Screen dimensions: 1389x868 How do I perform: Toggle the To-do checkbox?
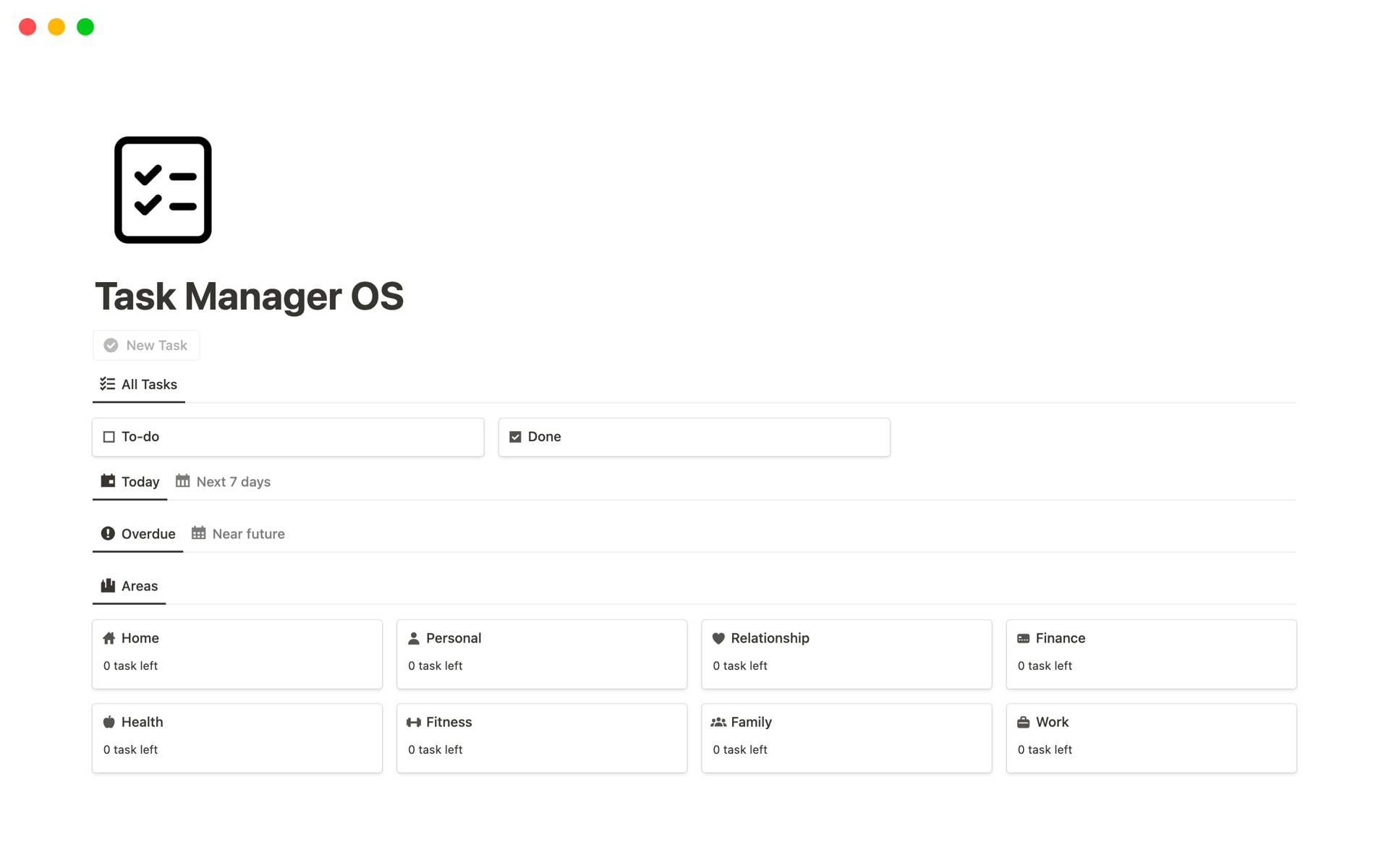[x=108, y=436]
